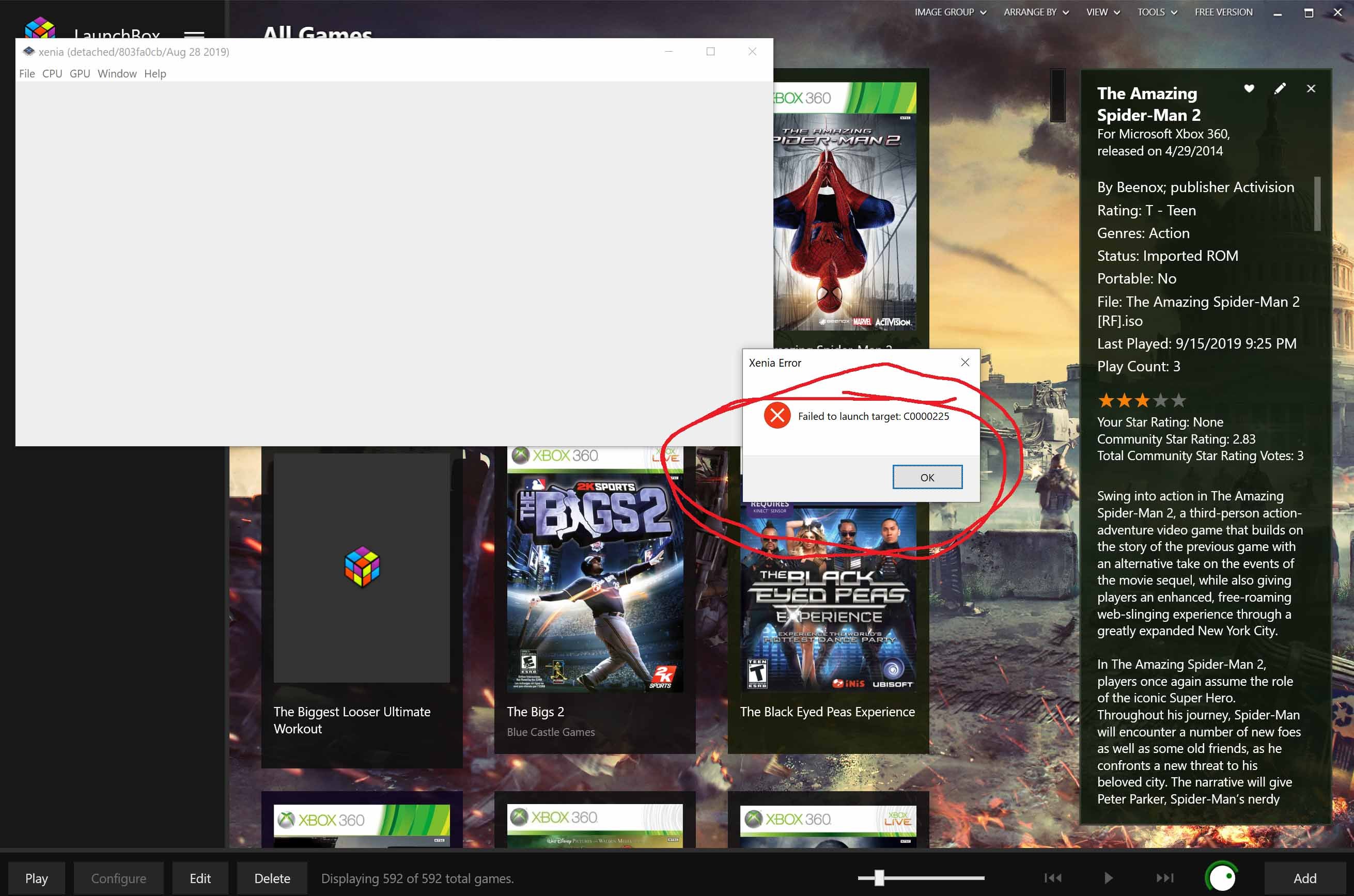Click the Edit button in bottom bar
Screen dimensions: 1354x896
click(x=200, y=878)
